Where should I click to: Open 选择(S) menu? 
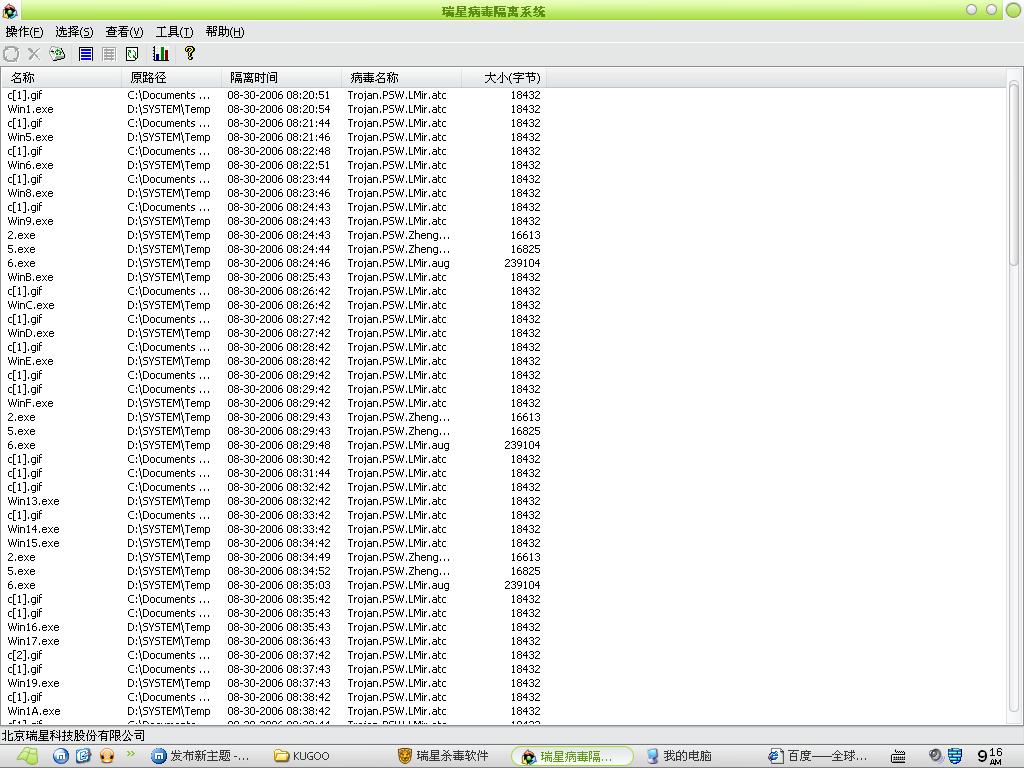[74, 31]
